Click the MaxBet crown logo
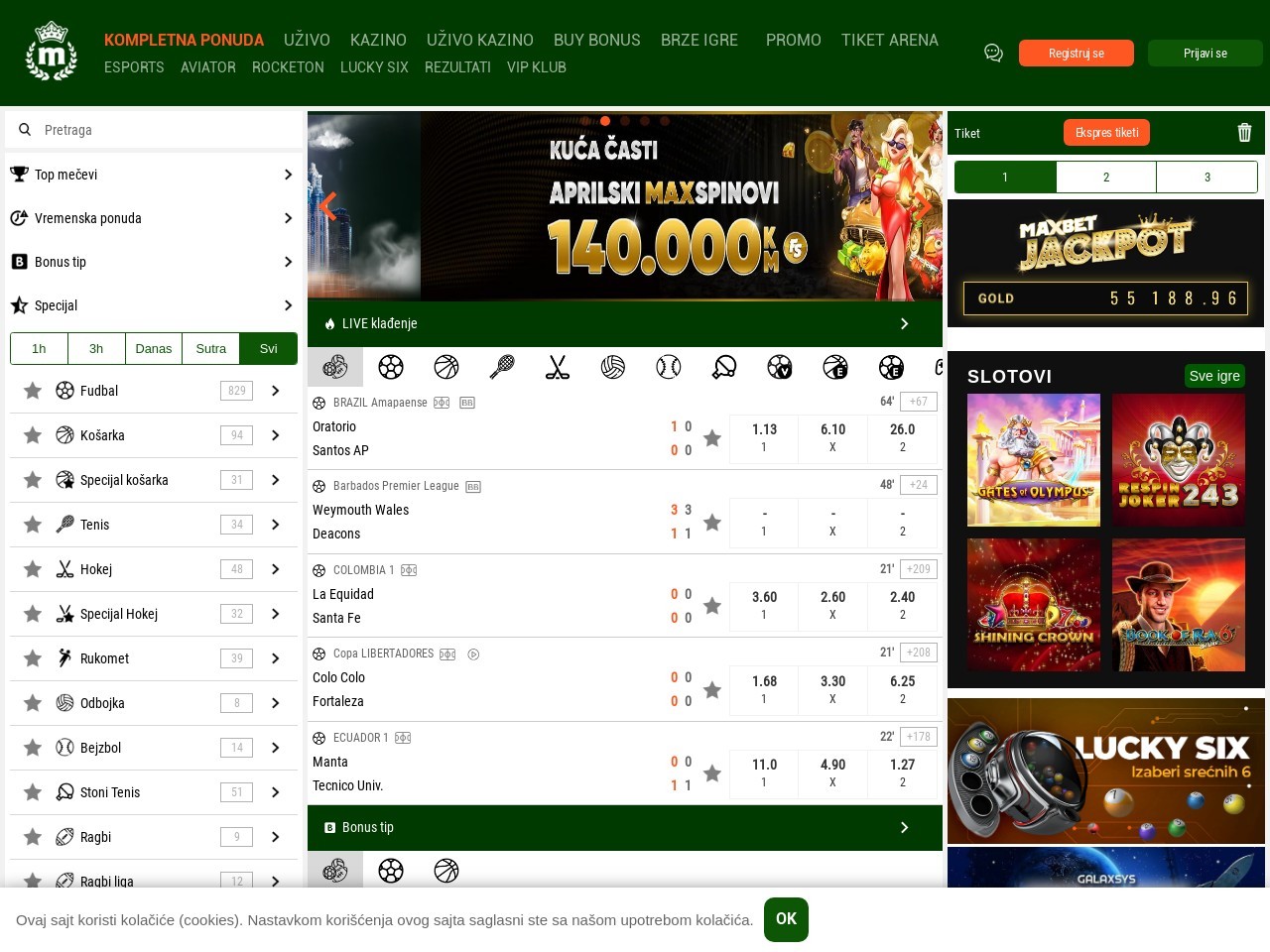 click(x=51, y=52)
